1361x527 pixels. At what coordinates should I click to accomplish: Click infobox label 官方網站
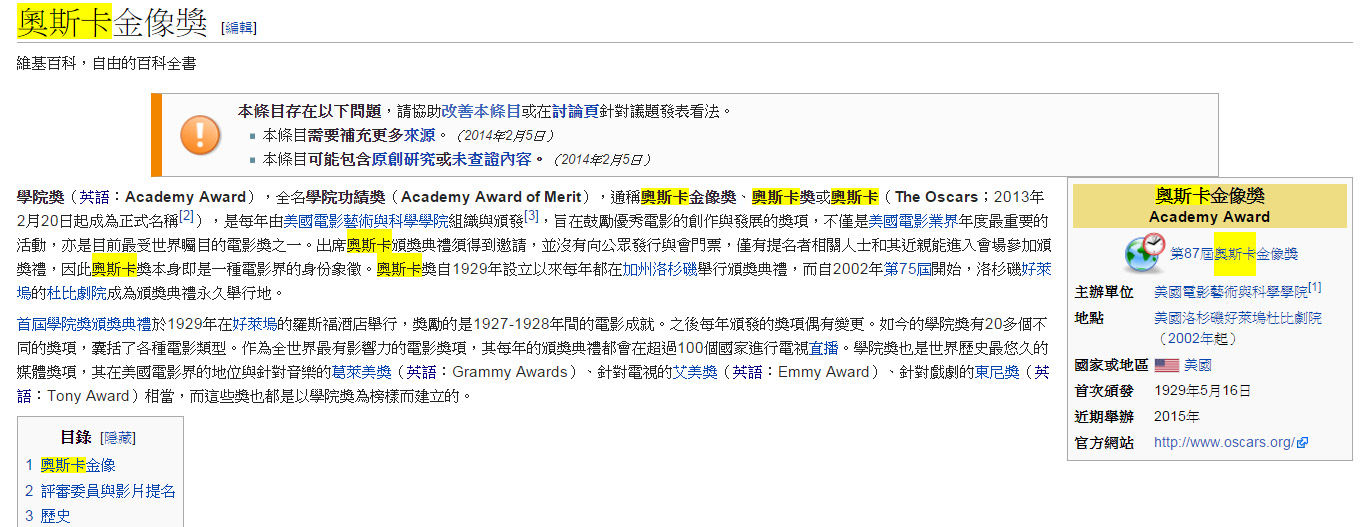click(1104, 443)
